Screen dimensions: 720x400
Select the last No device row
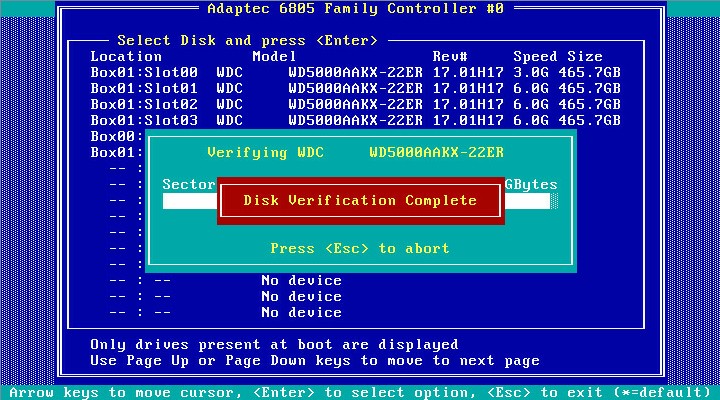pyautogui.click(x=301, y=313)
